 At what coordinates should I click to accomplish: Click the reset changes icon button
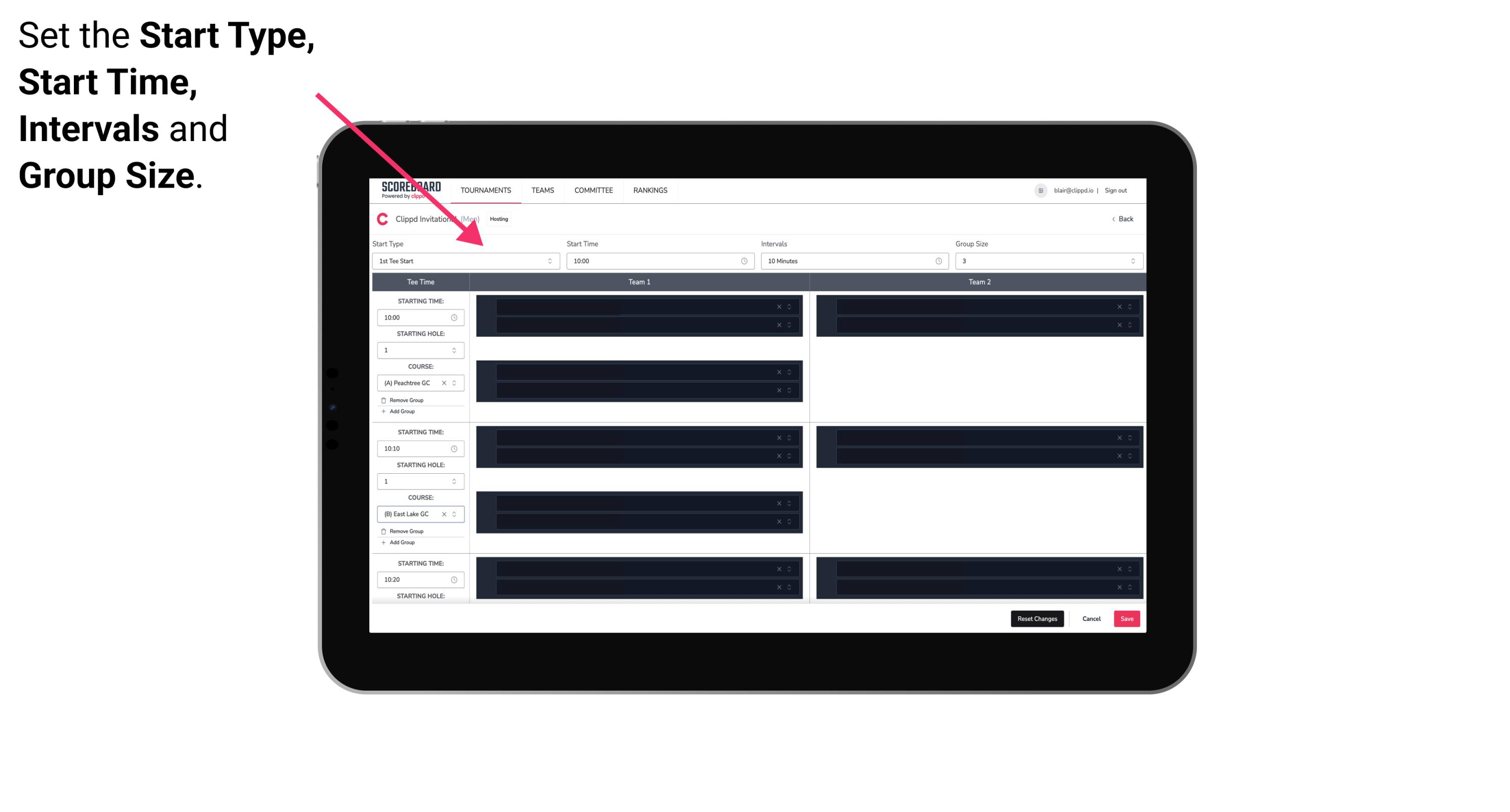(1037, 618)
